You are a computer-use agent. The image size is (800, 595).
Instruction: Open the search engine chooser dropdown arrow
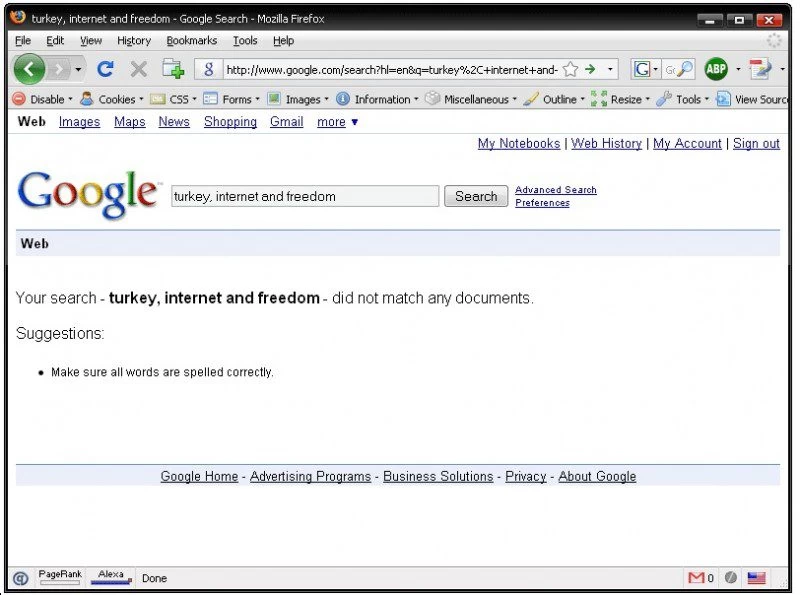[656, 69]
